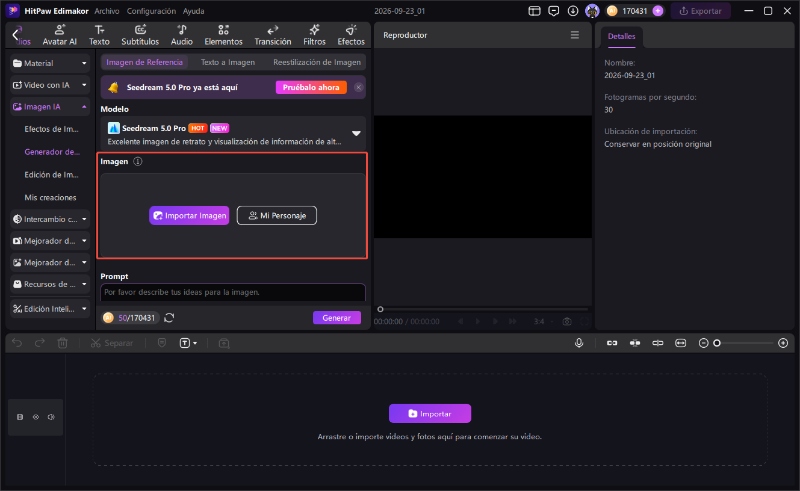
Task: Toggle the track visibility eye icon
Action: (x=36, y=417)
